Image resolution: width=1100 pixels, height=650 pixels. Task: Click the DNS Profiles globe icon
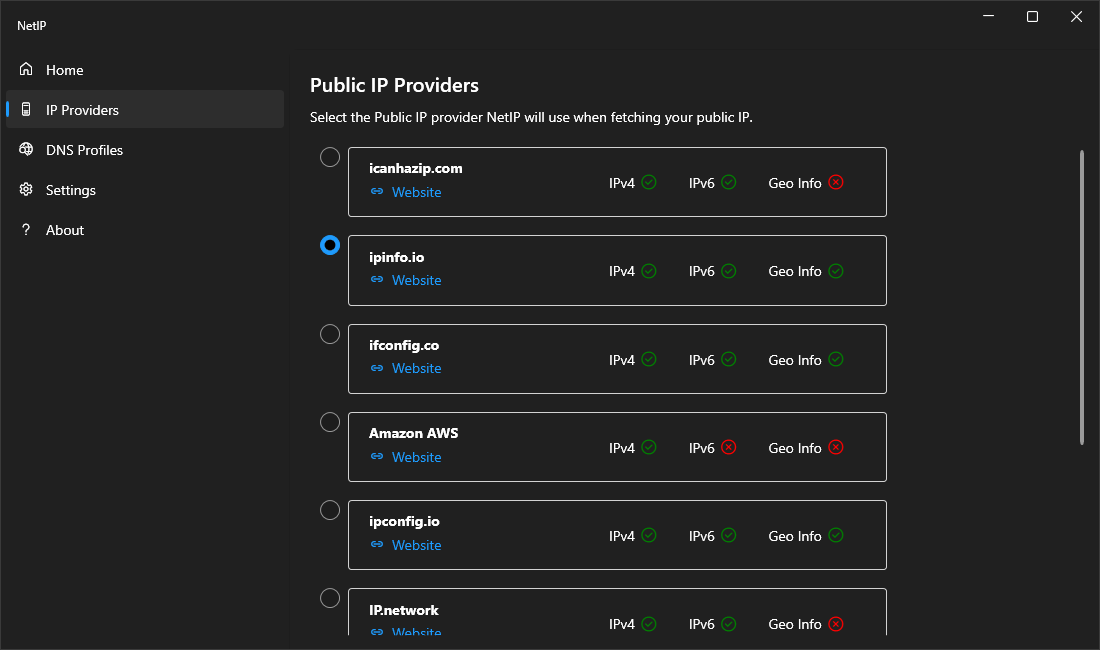[26, 149]
